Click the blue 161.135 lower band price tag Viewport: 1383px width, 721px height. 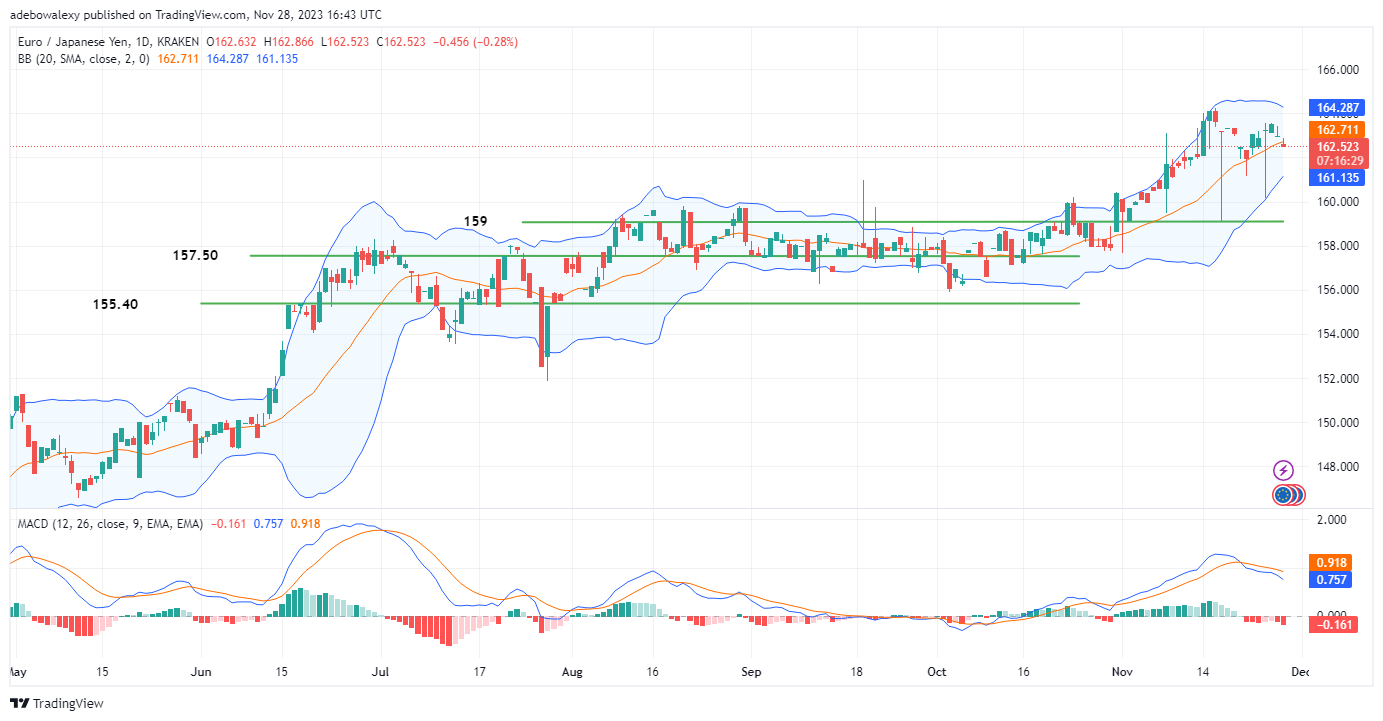pyautogui.click(x=1336, y=177)
